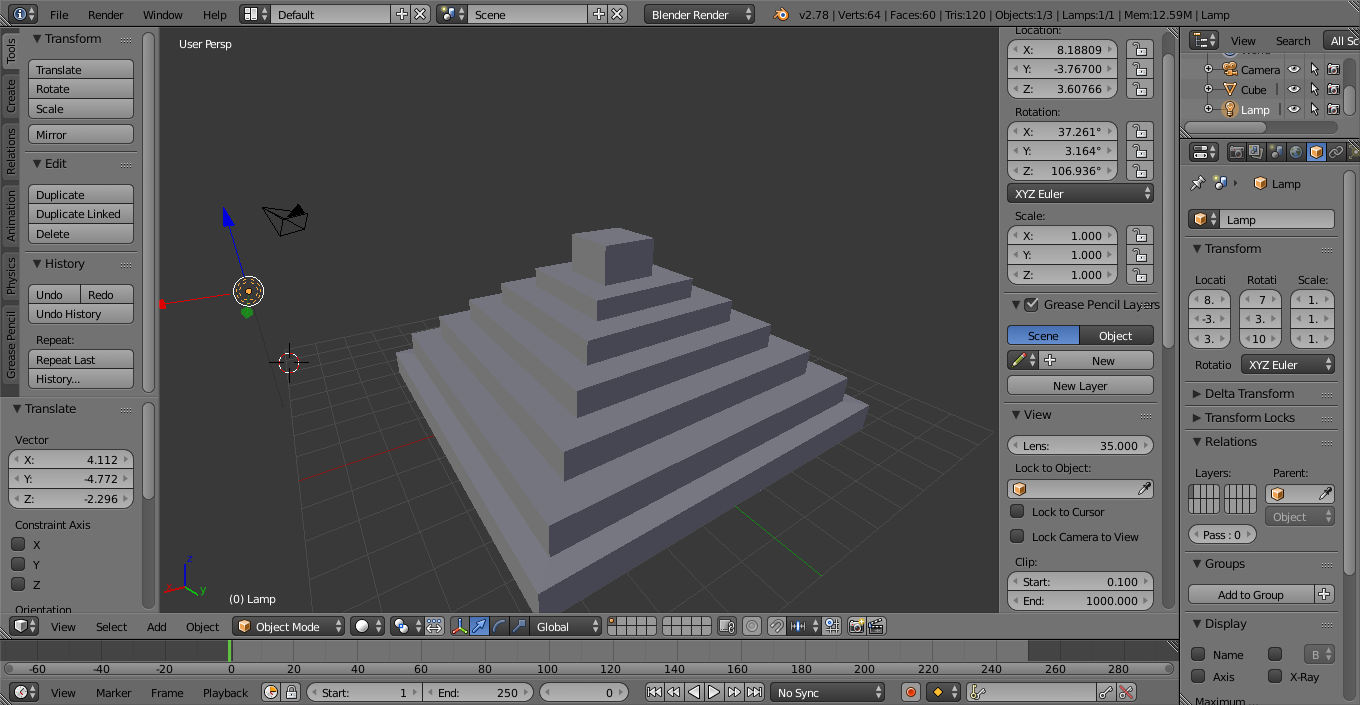Switch to the World properties globe tab

pyautogui.click(x=1296, y=152)
